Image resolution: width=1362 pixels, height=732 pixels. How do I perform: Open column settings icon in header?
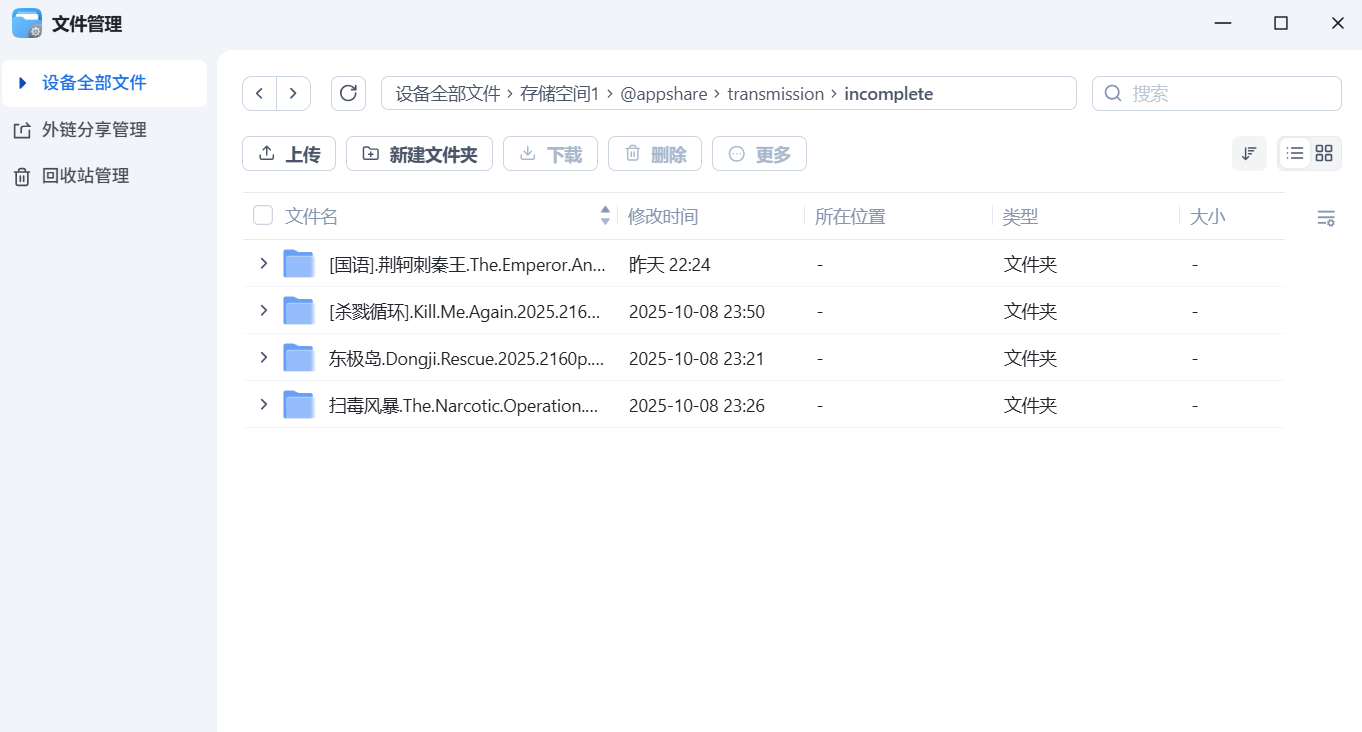[1326, 218]
